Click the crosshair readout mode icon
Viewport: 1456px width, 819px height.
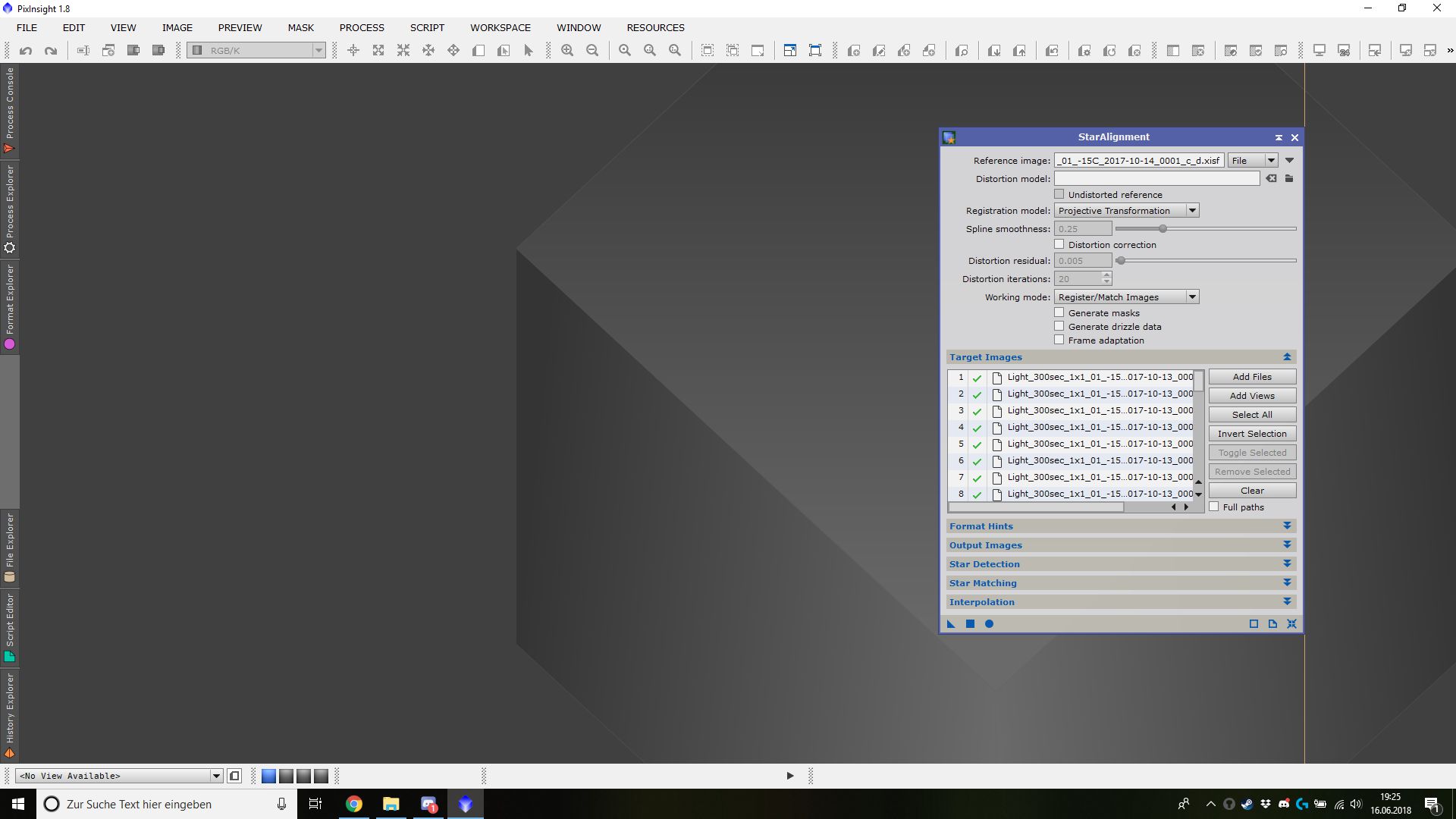tap(353, 51)
